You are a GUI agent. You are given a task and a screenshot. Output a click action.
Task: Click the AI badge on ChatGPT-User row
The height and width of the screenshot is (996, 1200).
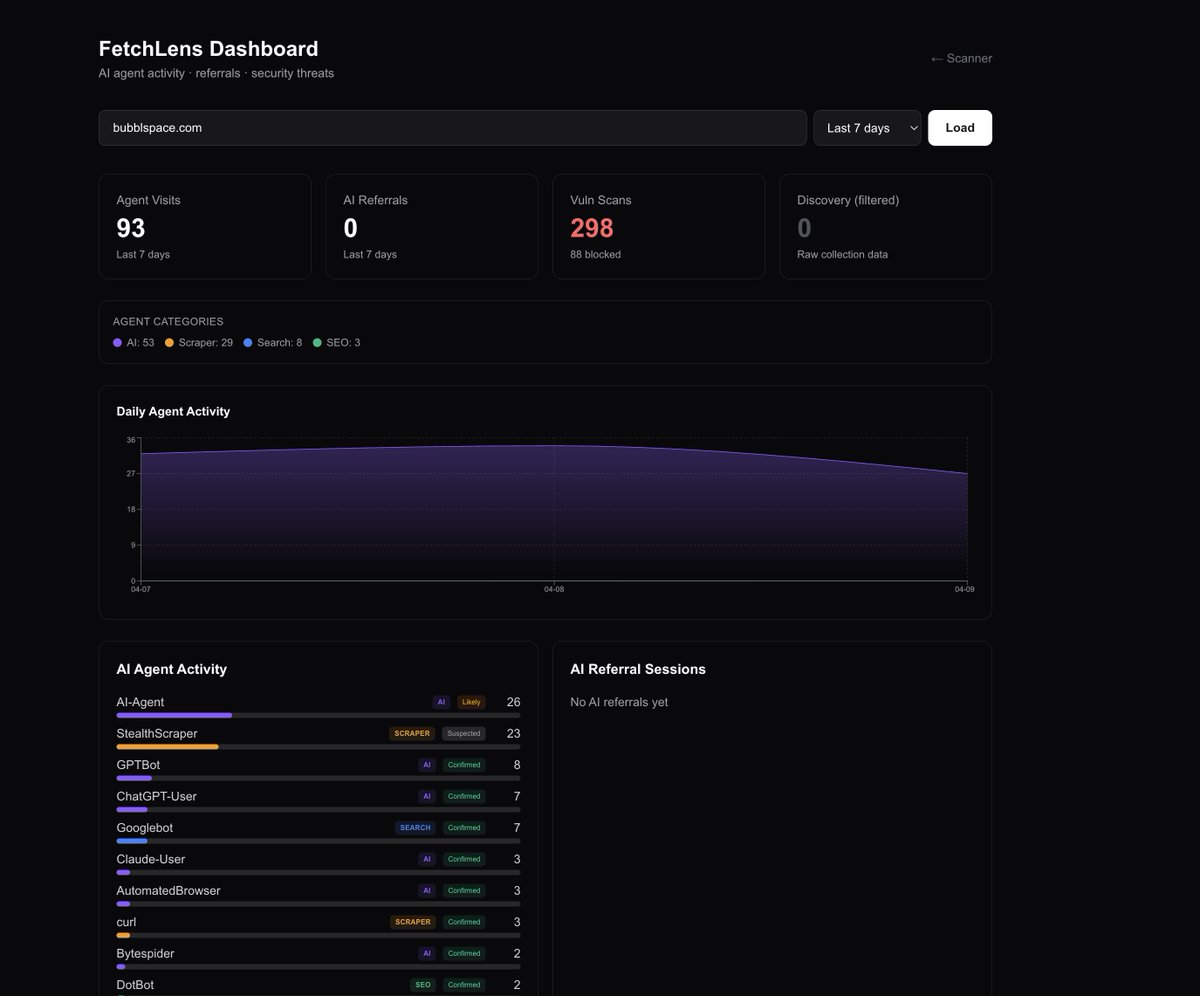(x=427, y=796)
